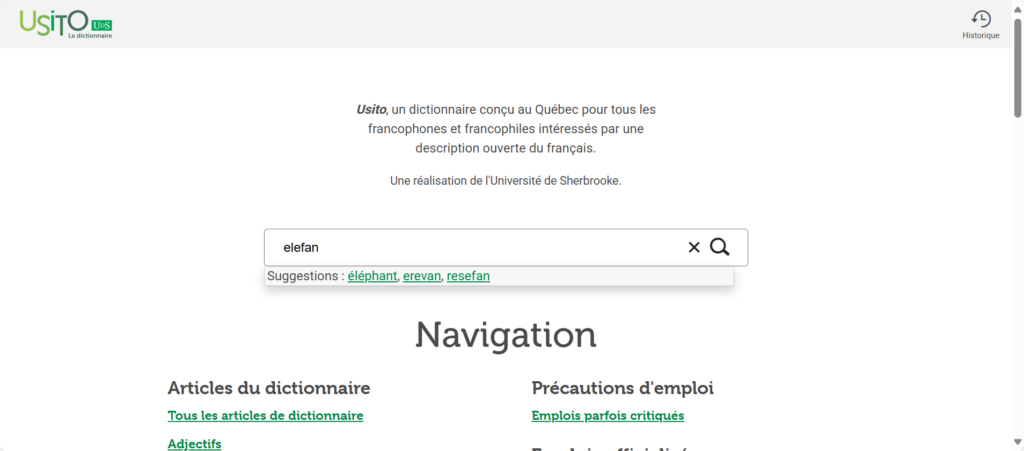1024x451 pixels.
Task: Choose the suggestion "erevan"
Action: click(422, 276)
